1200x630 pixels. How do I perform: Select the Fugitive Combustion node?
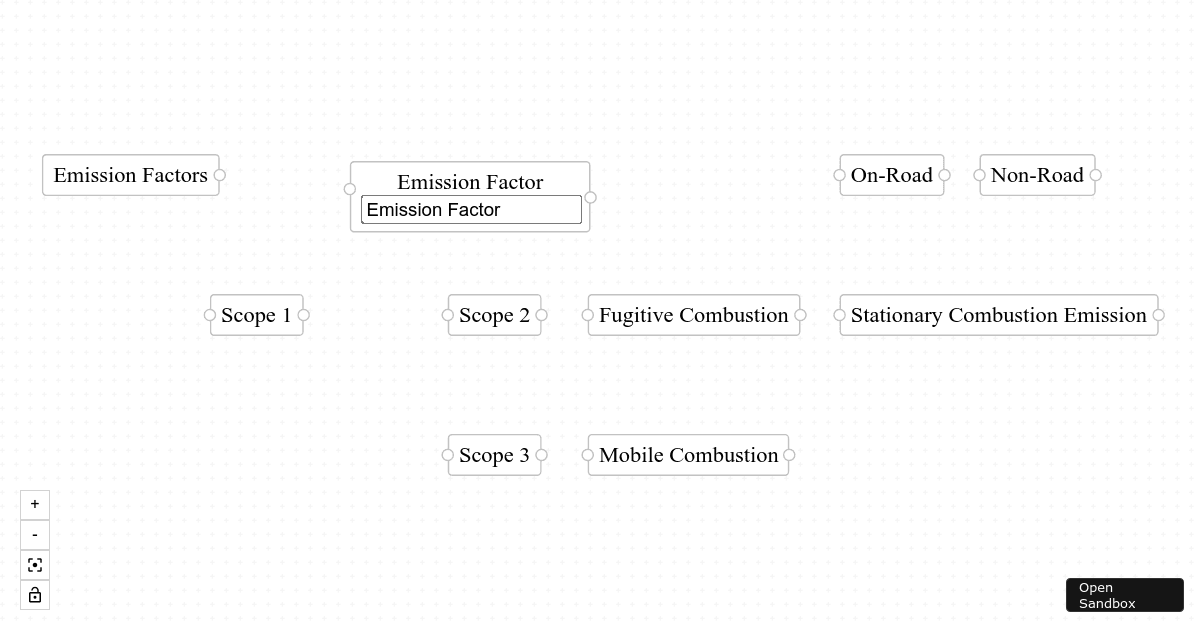pos(693,315)
